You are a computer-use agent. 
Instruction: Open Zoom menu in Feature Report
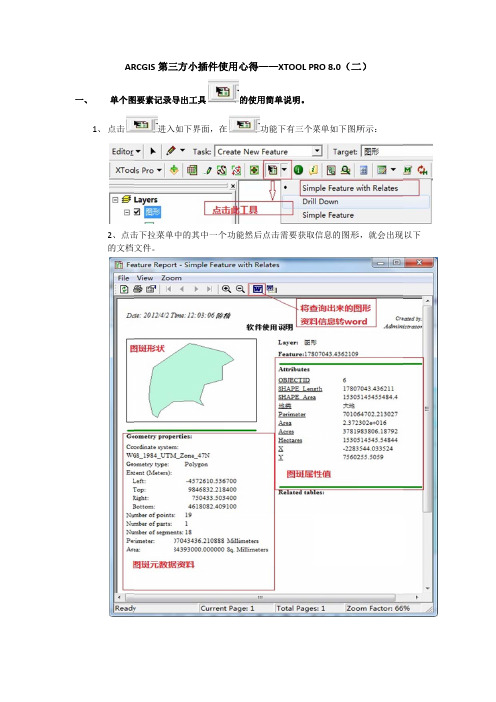171,278
